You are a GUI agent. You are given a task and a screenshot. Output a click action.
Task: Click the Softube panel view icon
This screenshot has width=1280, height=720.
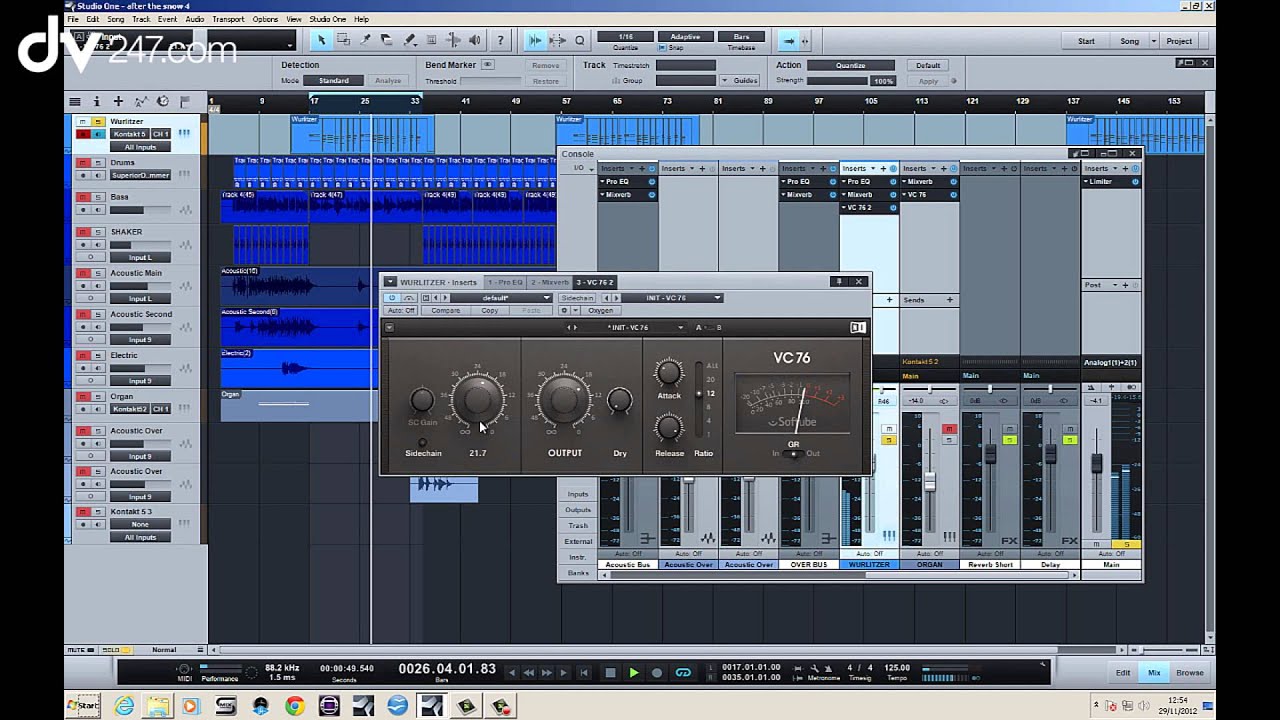857,327
